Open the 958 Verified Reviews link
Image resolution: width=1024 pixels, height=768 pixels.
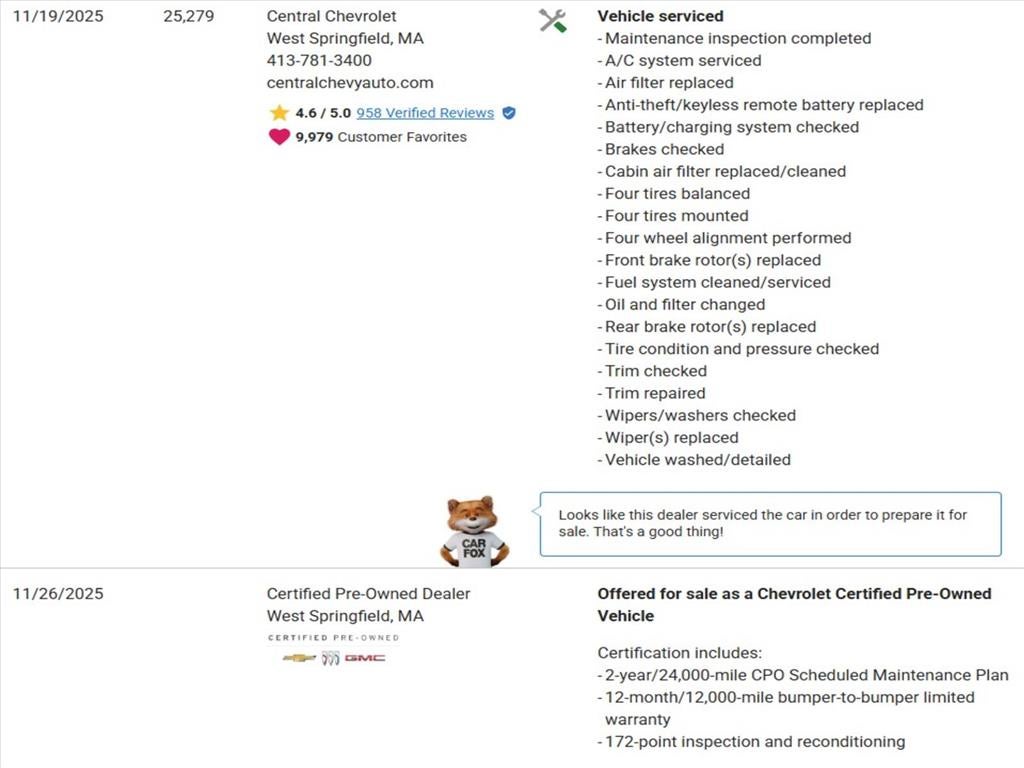point(425,113)
